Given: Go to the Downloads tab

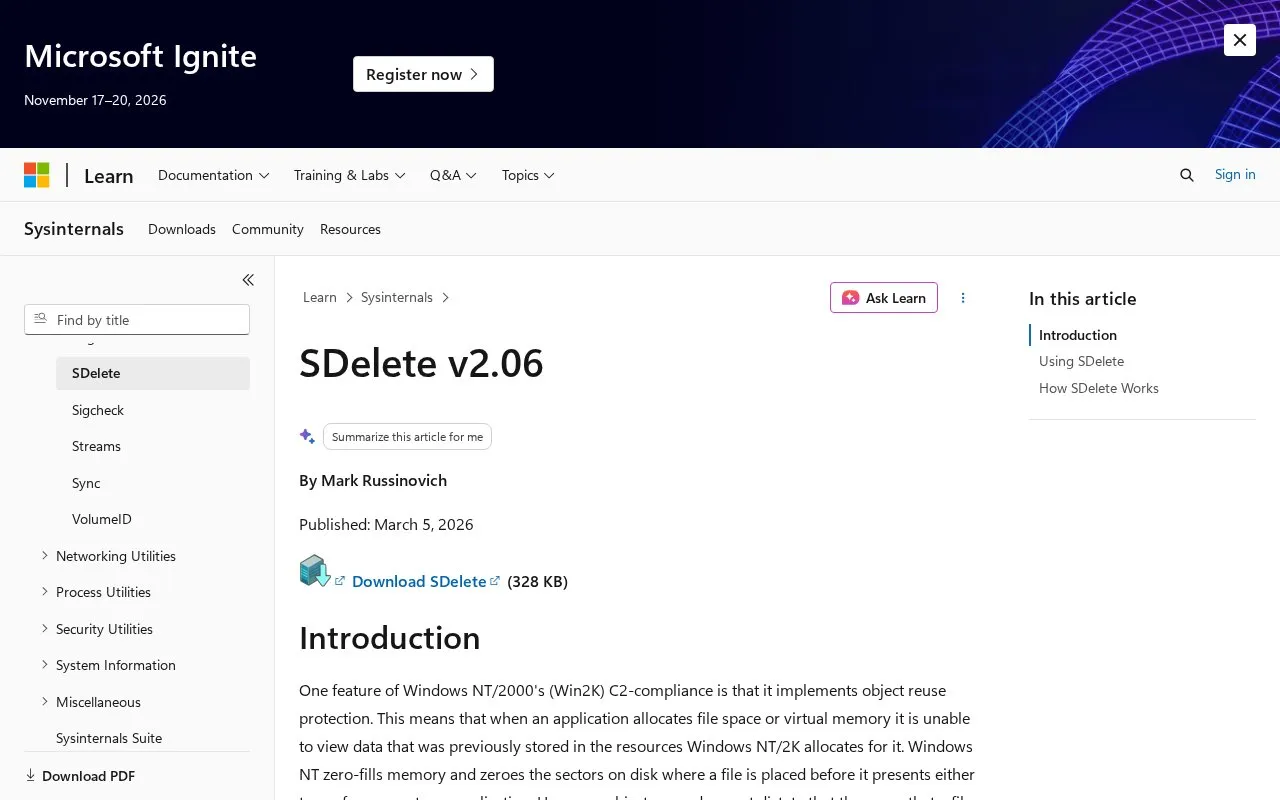Looking at the screenshot, I should point(182,229).
